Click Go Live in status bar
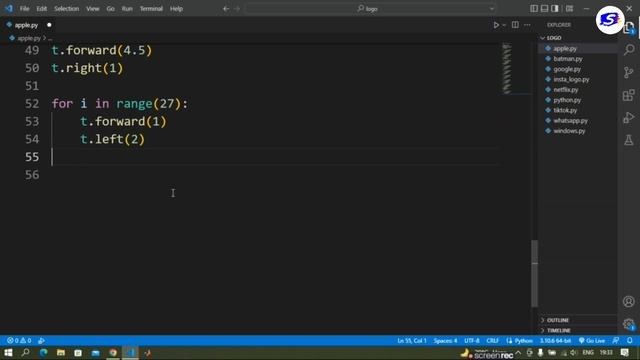Viewport: 640px width, 360px height. (x=592, y=341)
